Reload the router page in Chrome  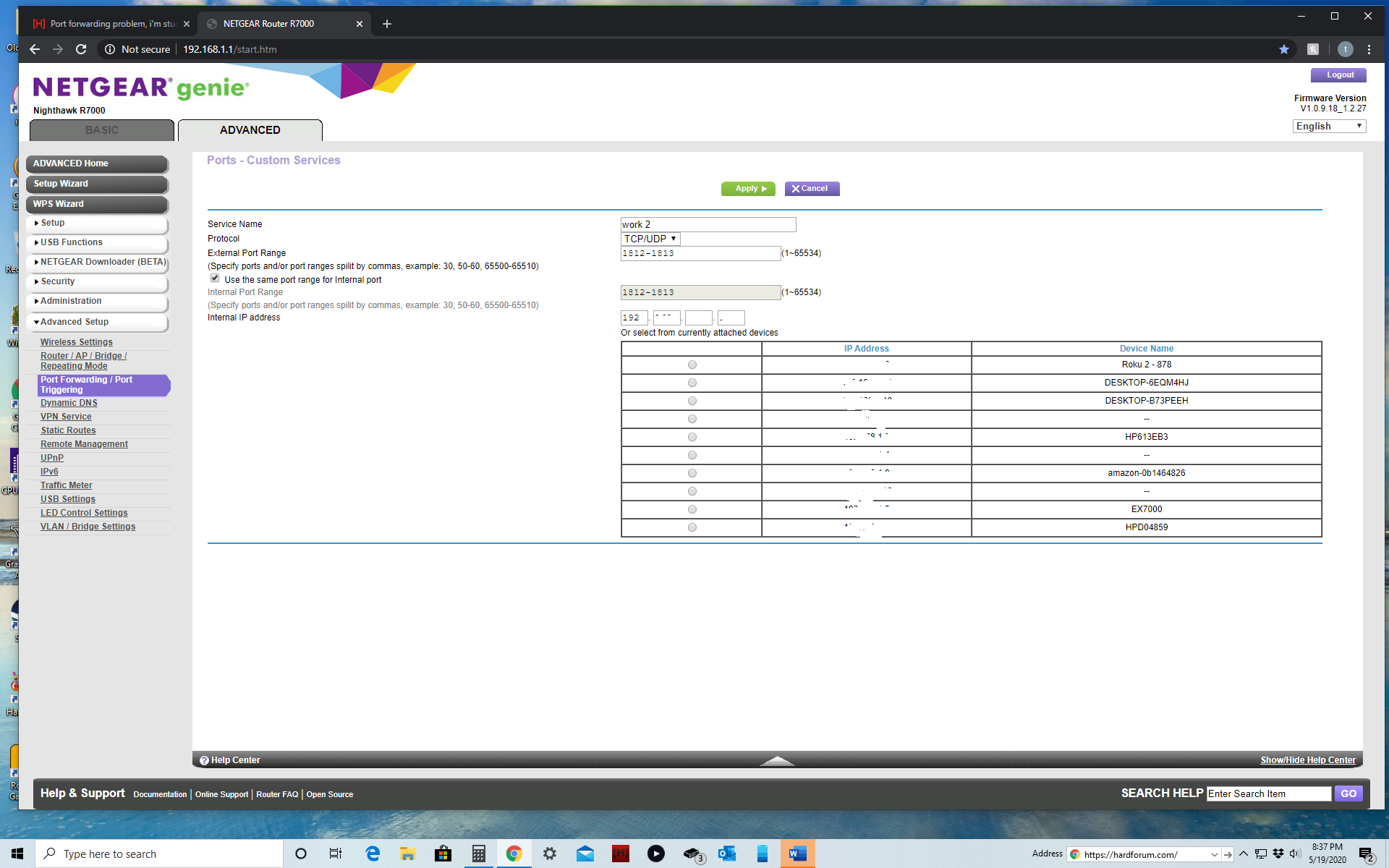click(x=81, y=49)
